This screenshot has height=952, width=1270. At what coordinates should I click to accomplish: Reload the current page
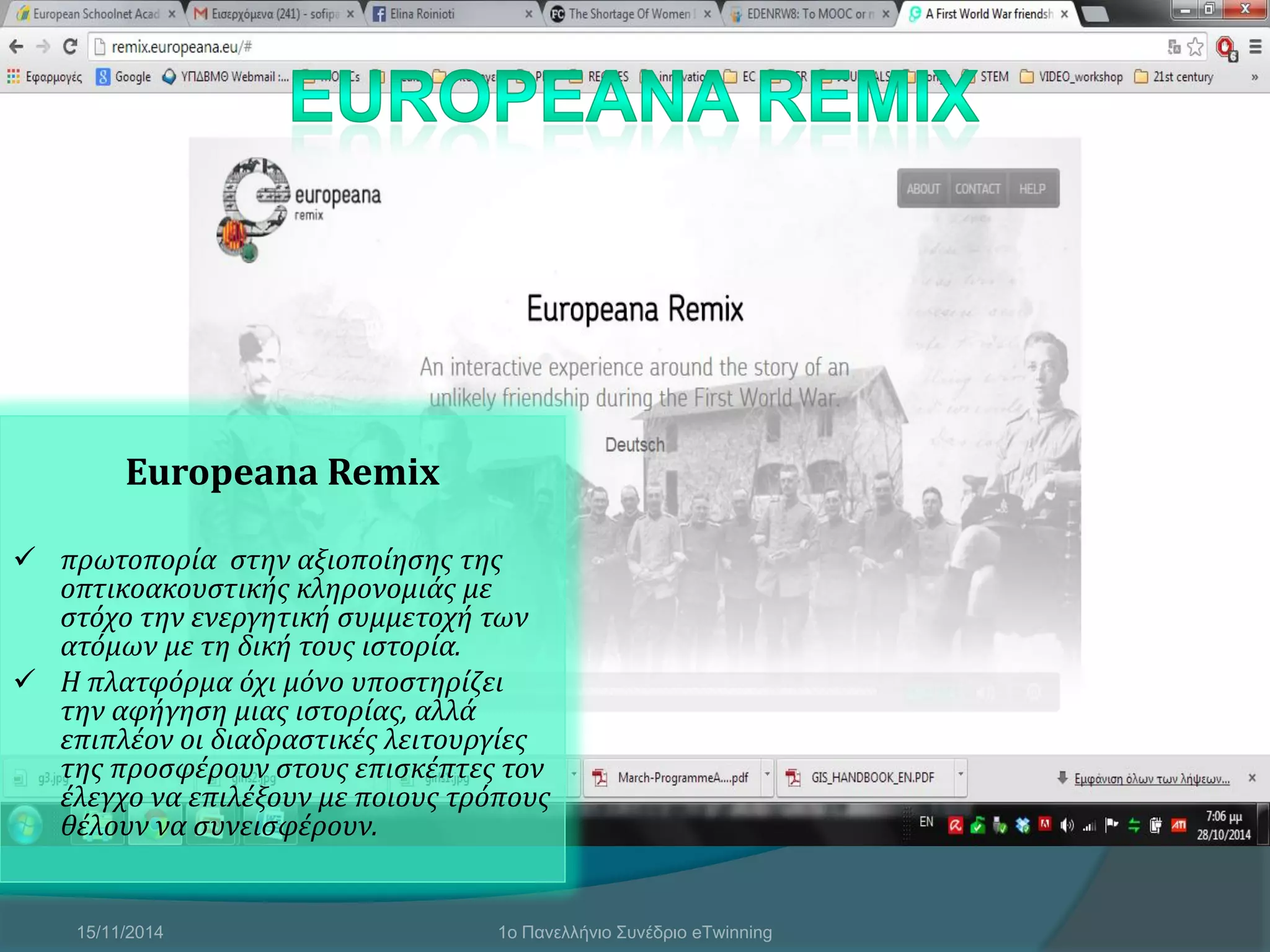70,46
